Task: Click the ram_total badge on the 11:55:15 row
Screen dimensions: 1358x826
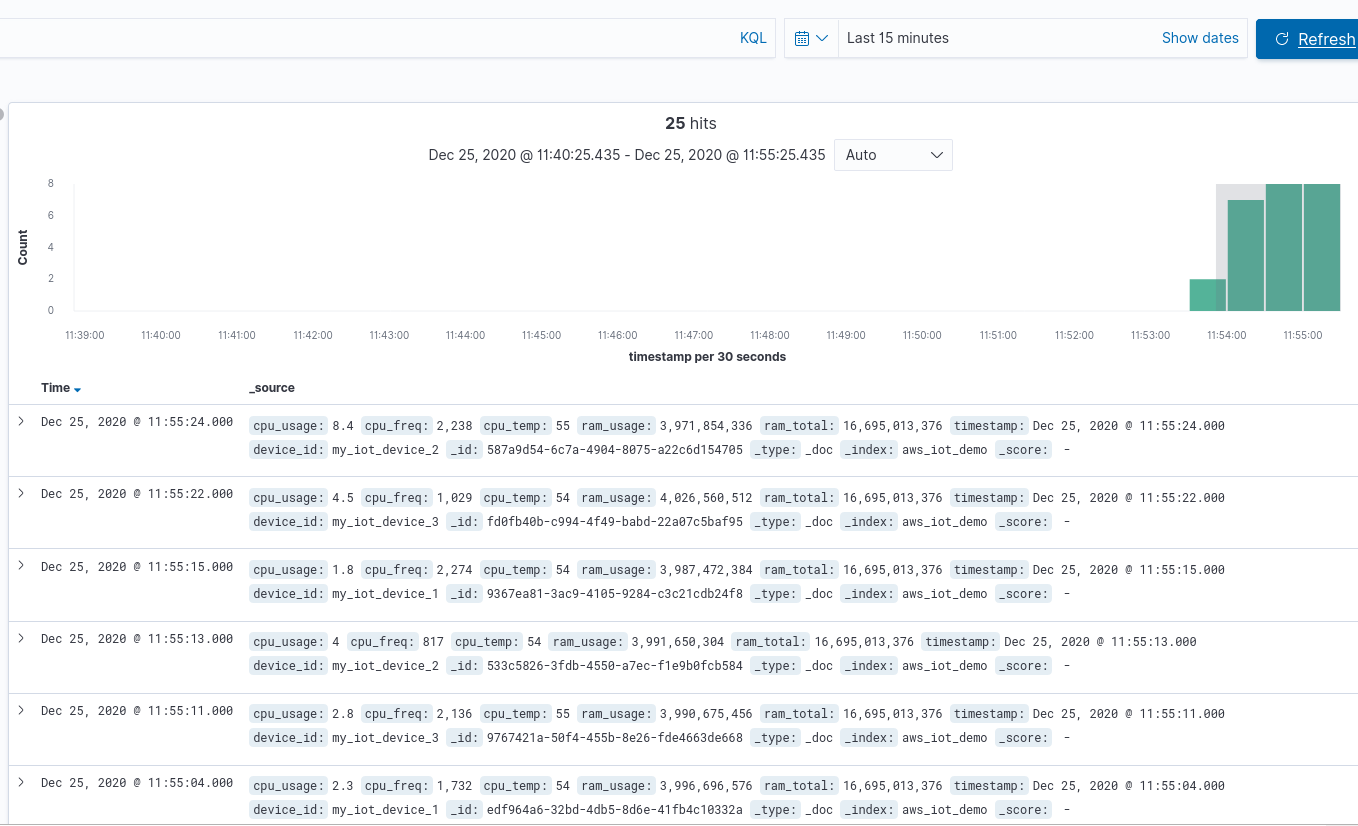Action: coord(799,569)
